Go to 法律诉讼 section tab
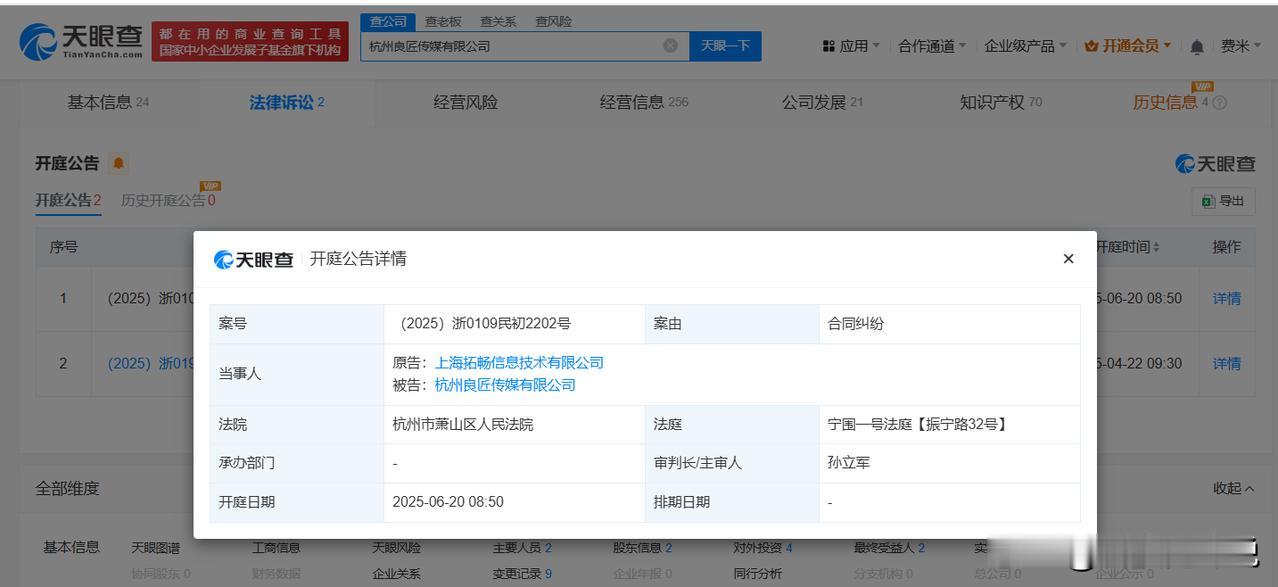 coord(287,102)
